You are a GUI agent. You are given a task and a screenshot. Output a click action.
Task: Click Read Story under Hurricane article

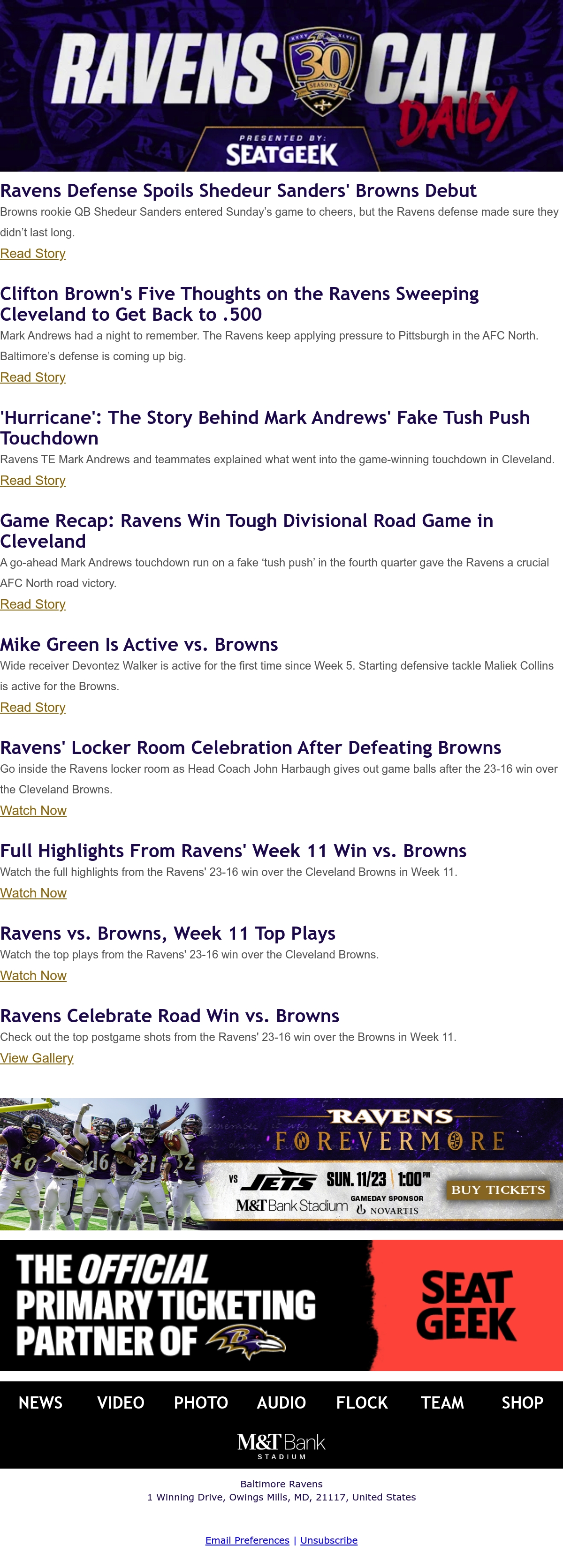[33, 480]
